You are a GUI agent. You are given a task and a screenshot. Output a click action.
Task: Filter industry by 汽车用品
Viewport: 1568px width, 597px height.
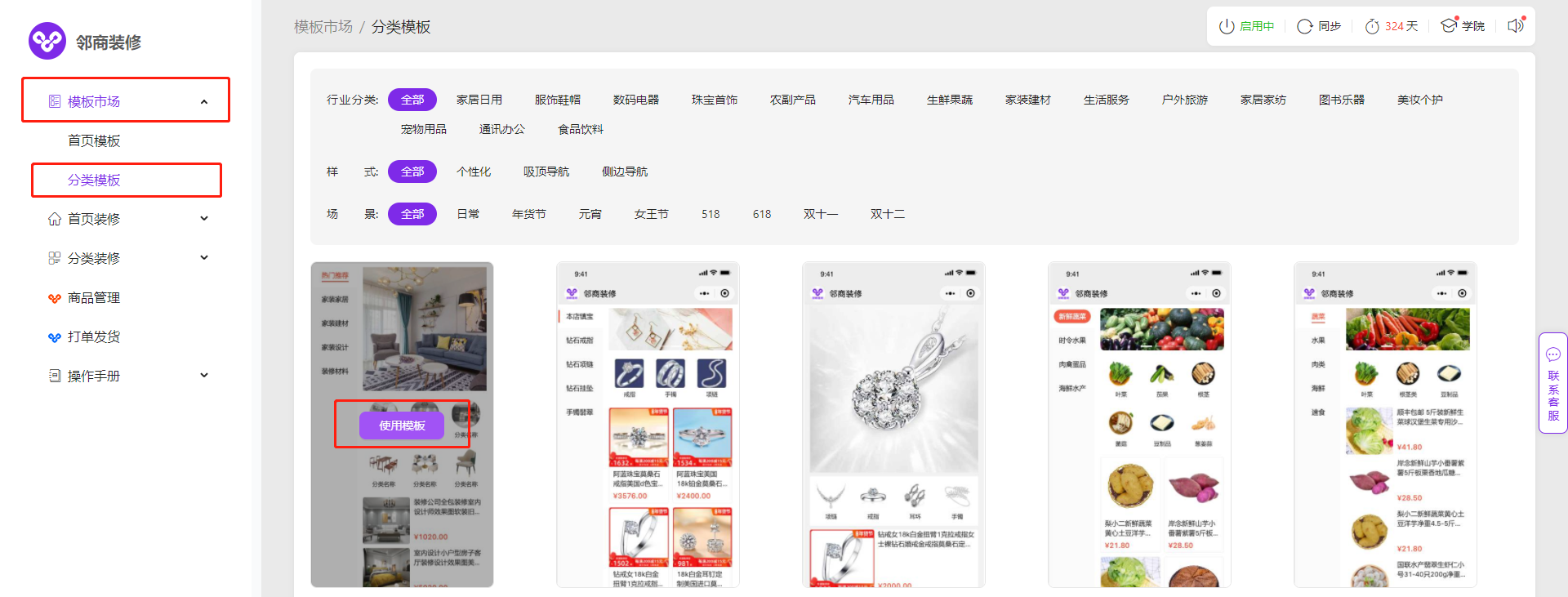click(871, 100)
